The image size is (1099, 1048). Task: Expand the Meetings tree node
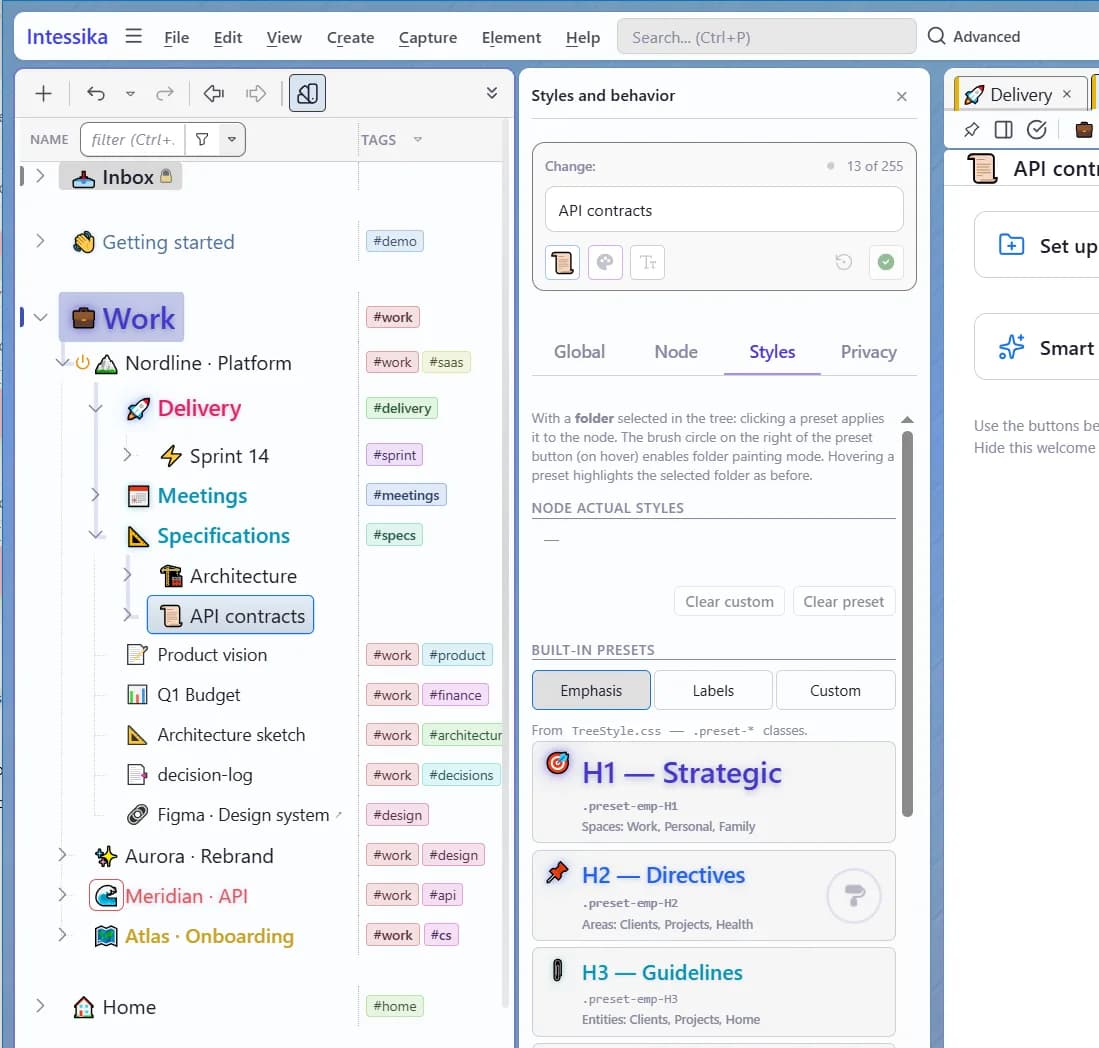click(95, 495)
